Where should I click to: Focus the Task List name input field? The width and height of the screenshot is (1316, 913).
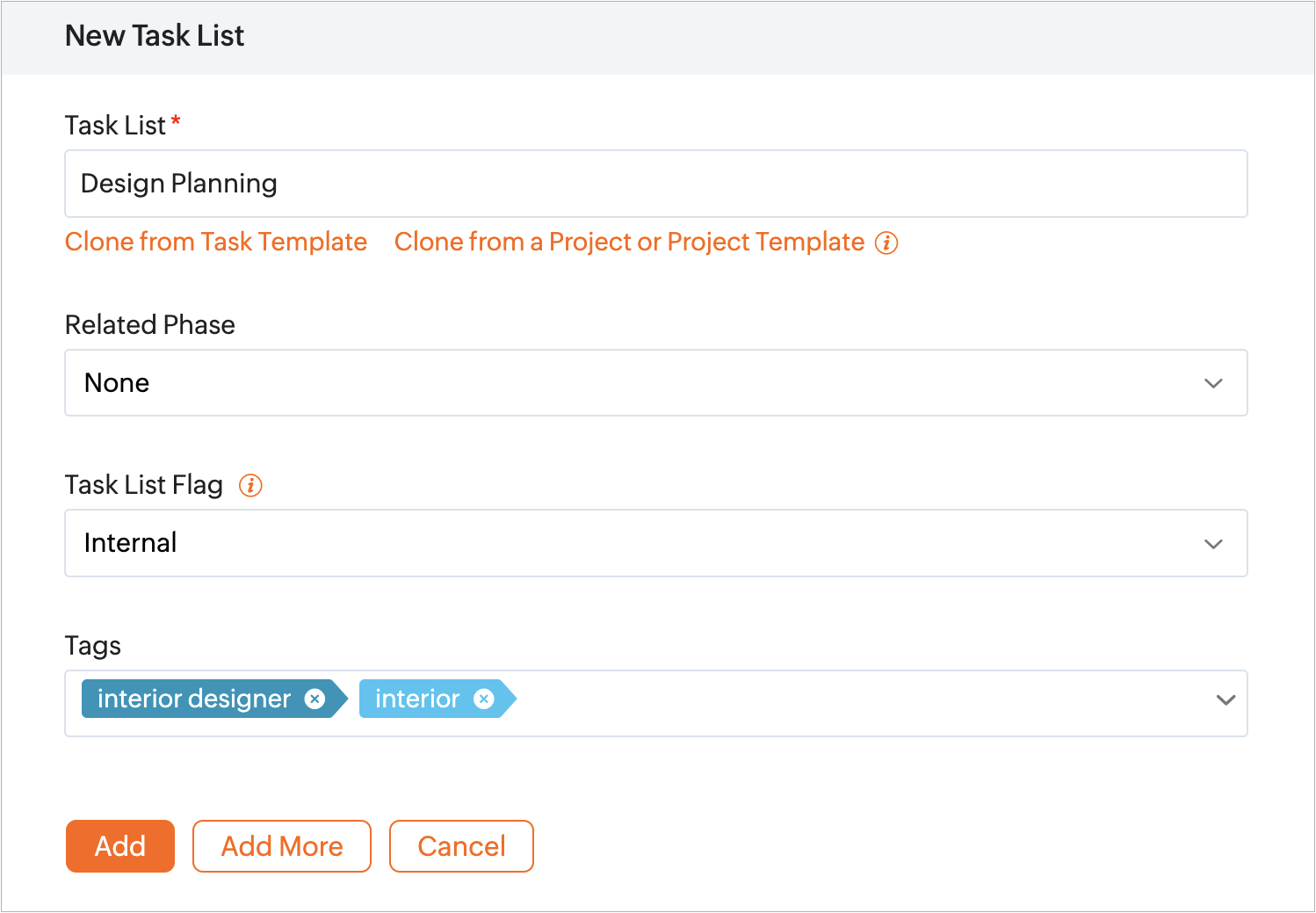click(655, 184)
